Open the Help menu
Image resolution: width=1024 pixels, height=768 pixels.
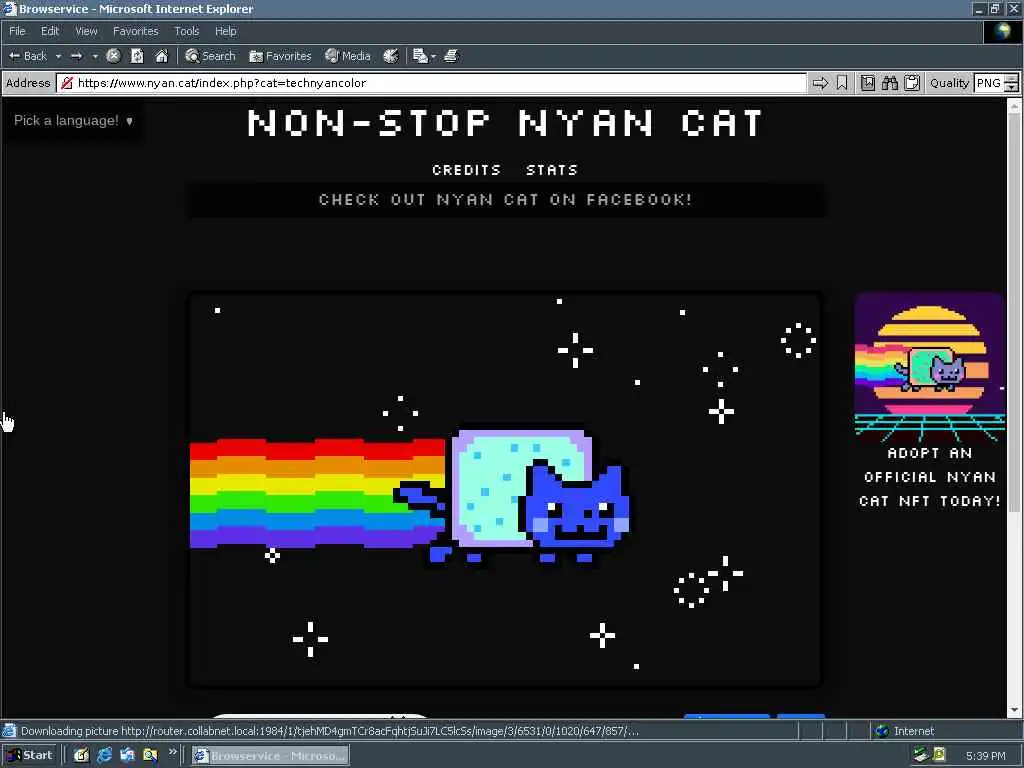(x=225, y=31)
